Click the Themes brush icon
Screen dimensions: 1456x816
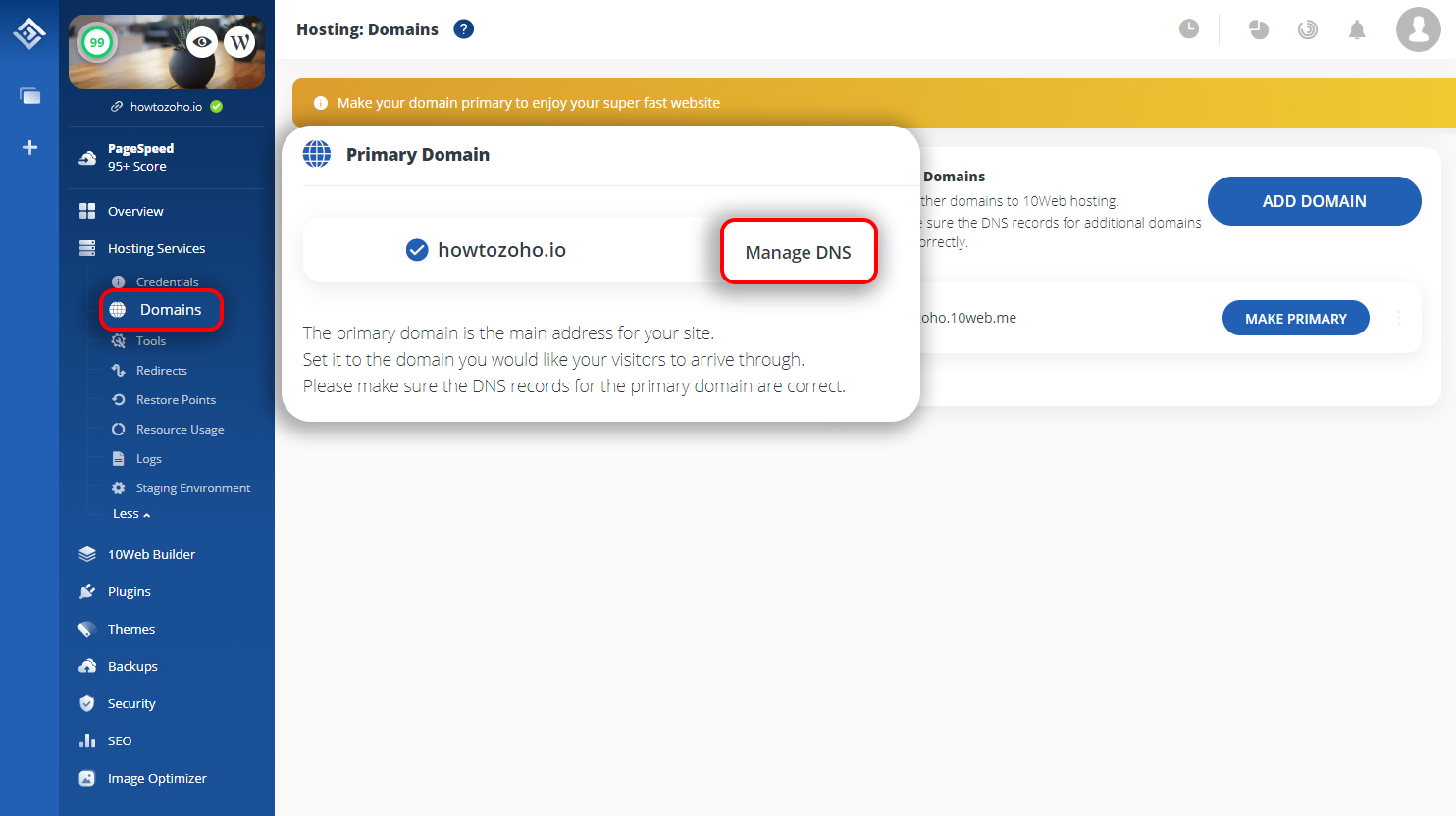pyautogui.click(x=87, y=629)
